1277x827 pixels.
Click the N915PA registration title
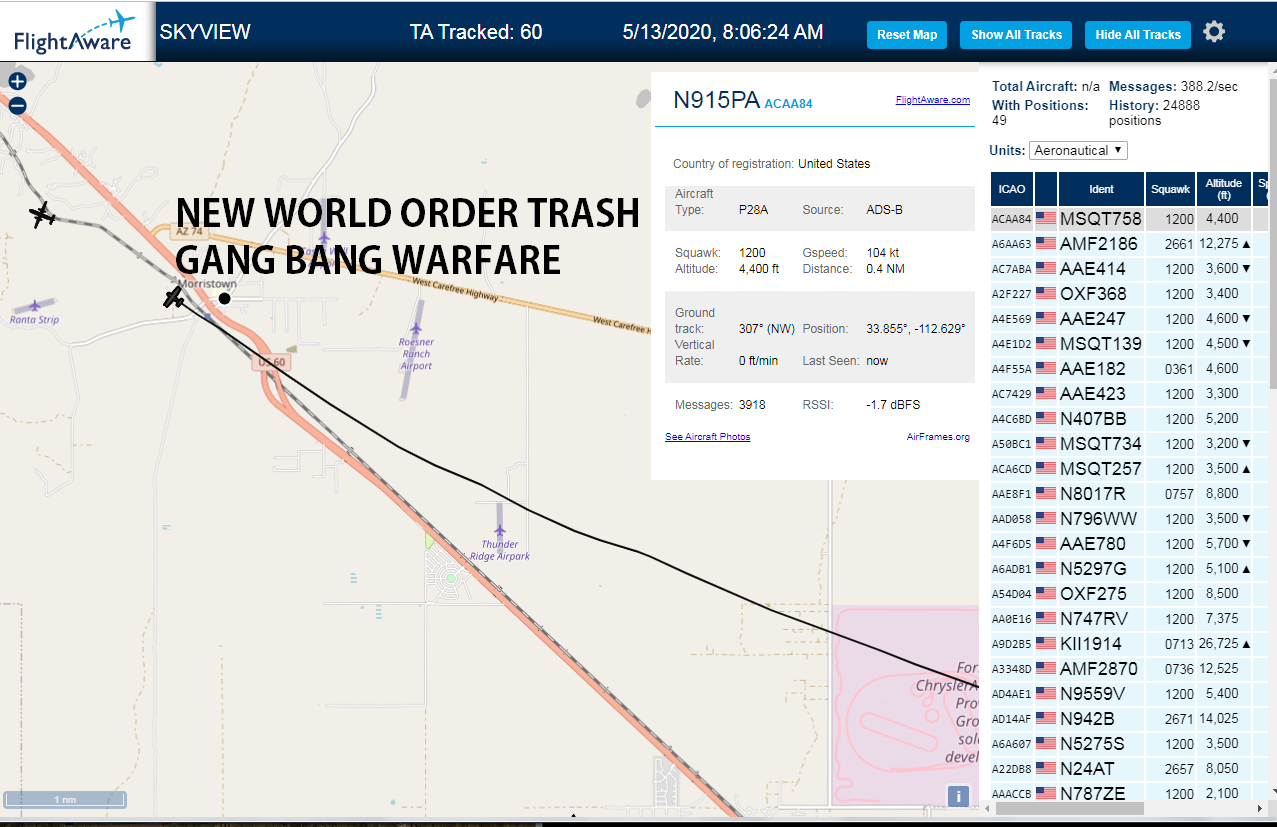click(716, 100)
